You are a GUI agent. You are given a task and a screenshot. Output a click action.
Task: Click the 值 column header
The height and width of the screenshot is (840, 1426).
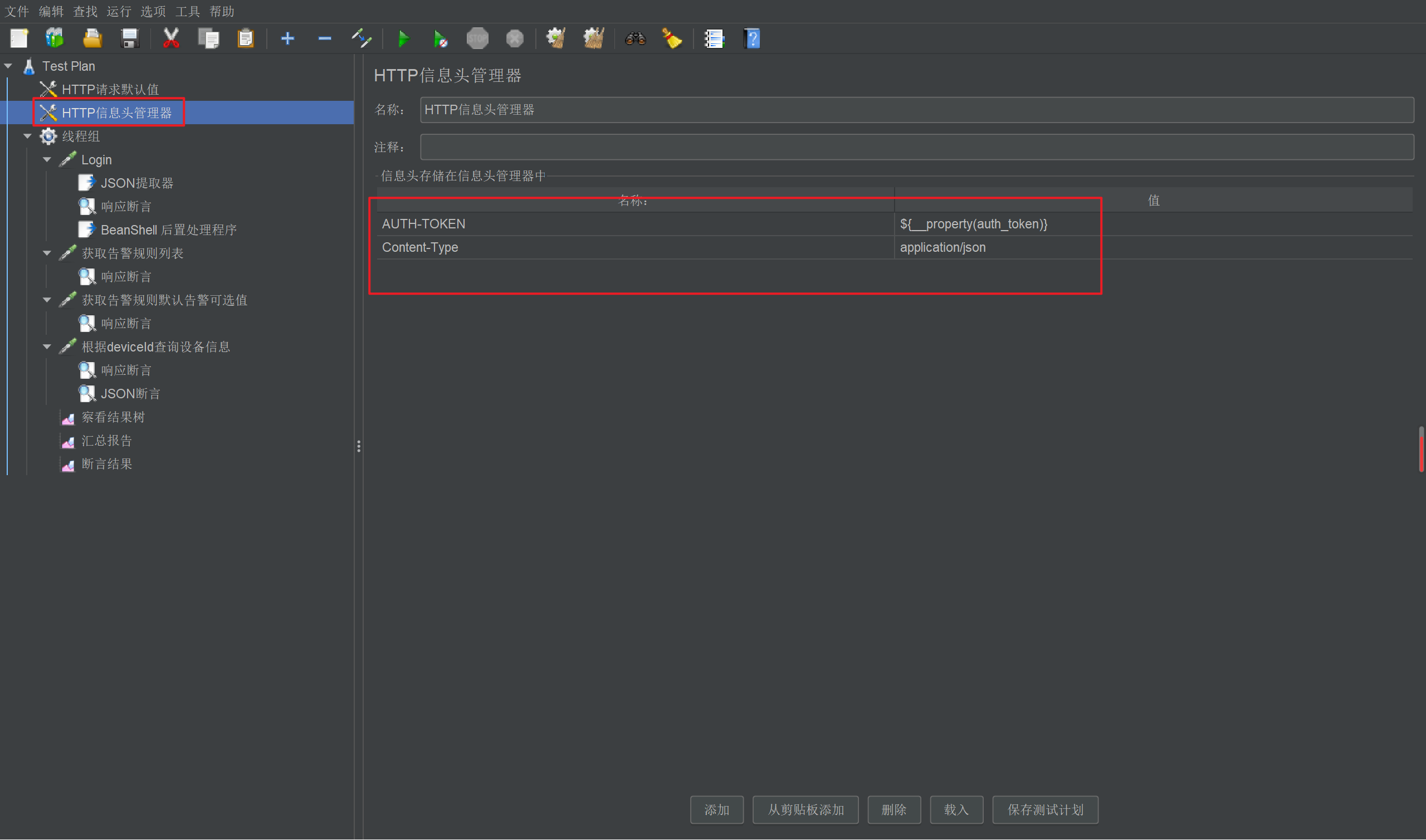pyautogui.click(x=1154, y=201)
